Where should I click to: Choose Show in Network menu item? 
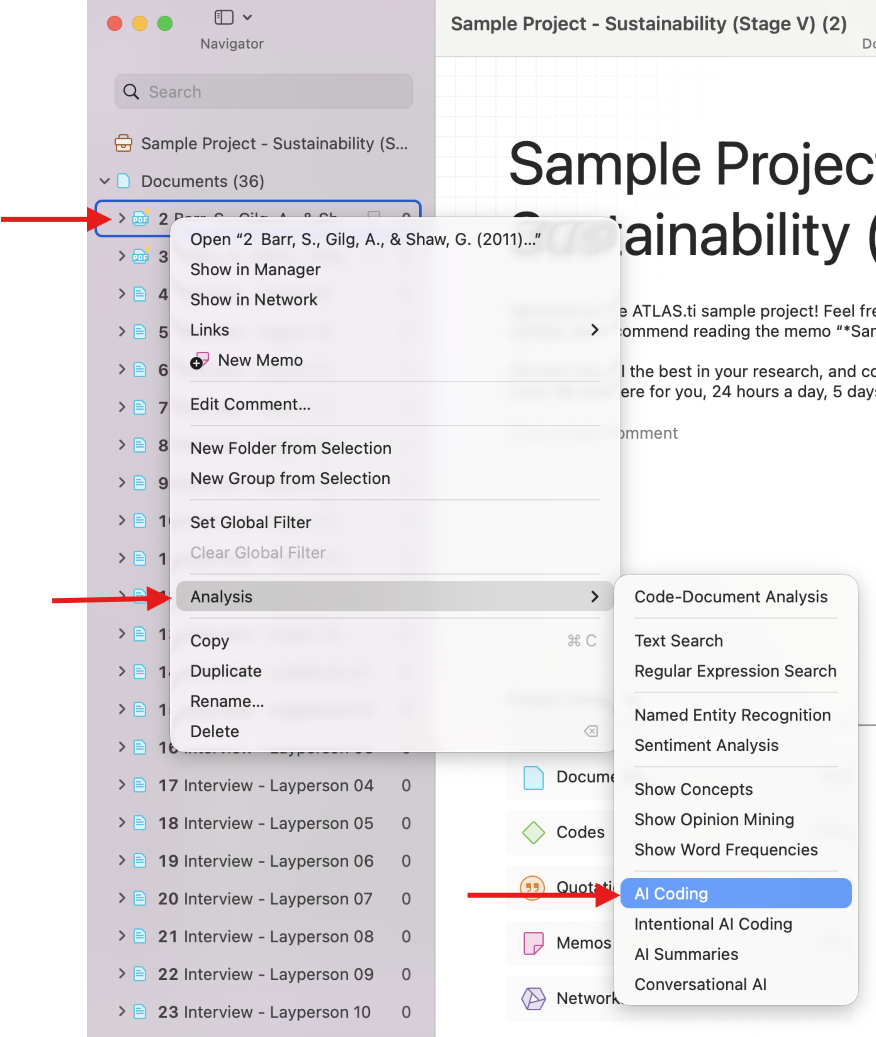pyautogui.click(x=254, y=300)
